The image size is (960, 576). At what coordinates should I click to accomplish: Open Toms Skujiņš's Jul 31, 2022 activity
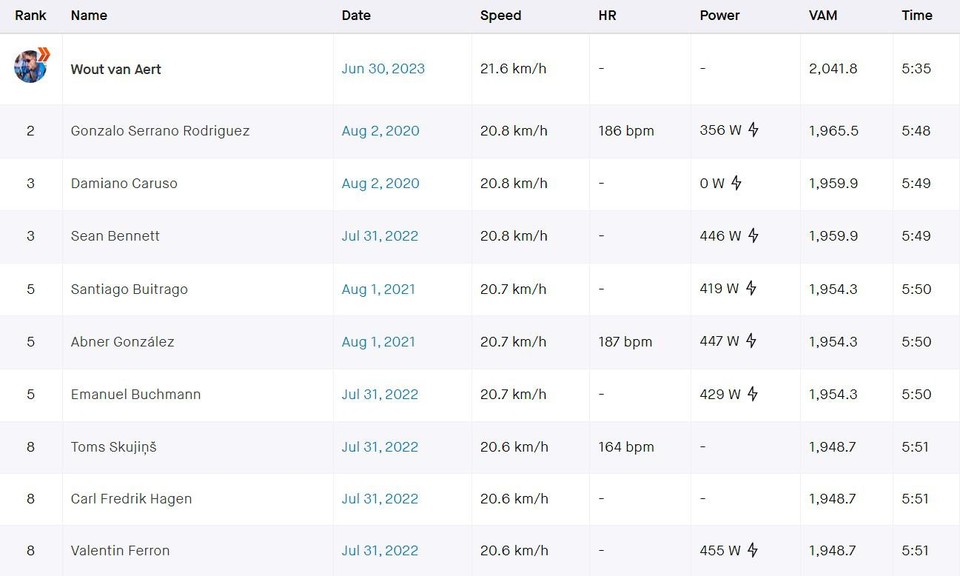tap(380, 447)
